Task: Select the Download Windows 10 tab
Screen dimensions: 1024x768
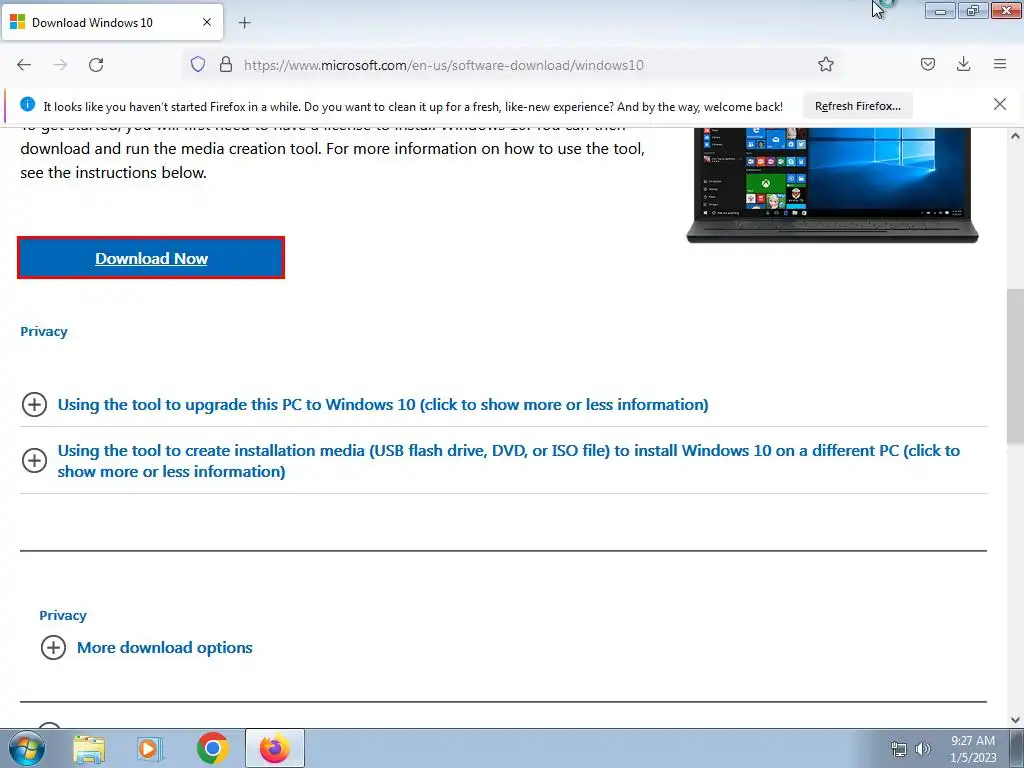Action: pyautogui.click(x=112, y=22)
